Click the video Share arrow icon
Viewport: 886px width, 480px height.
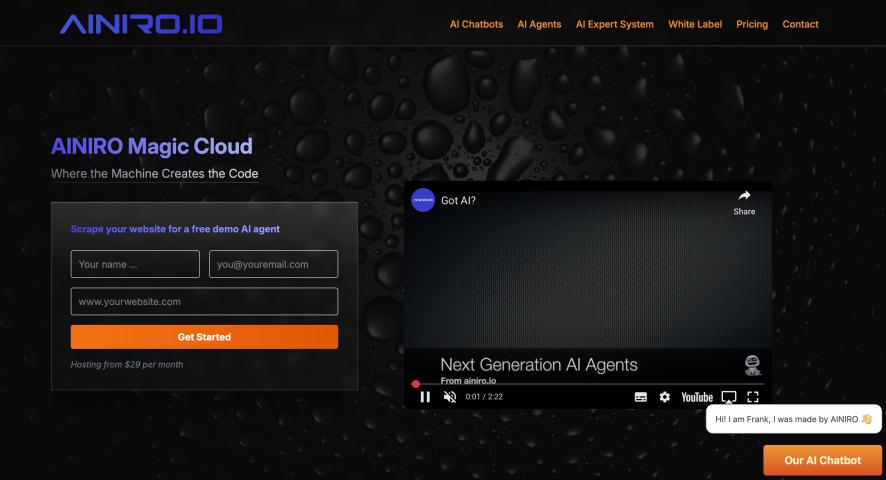coord(744,196)
